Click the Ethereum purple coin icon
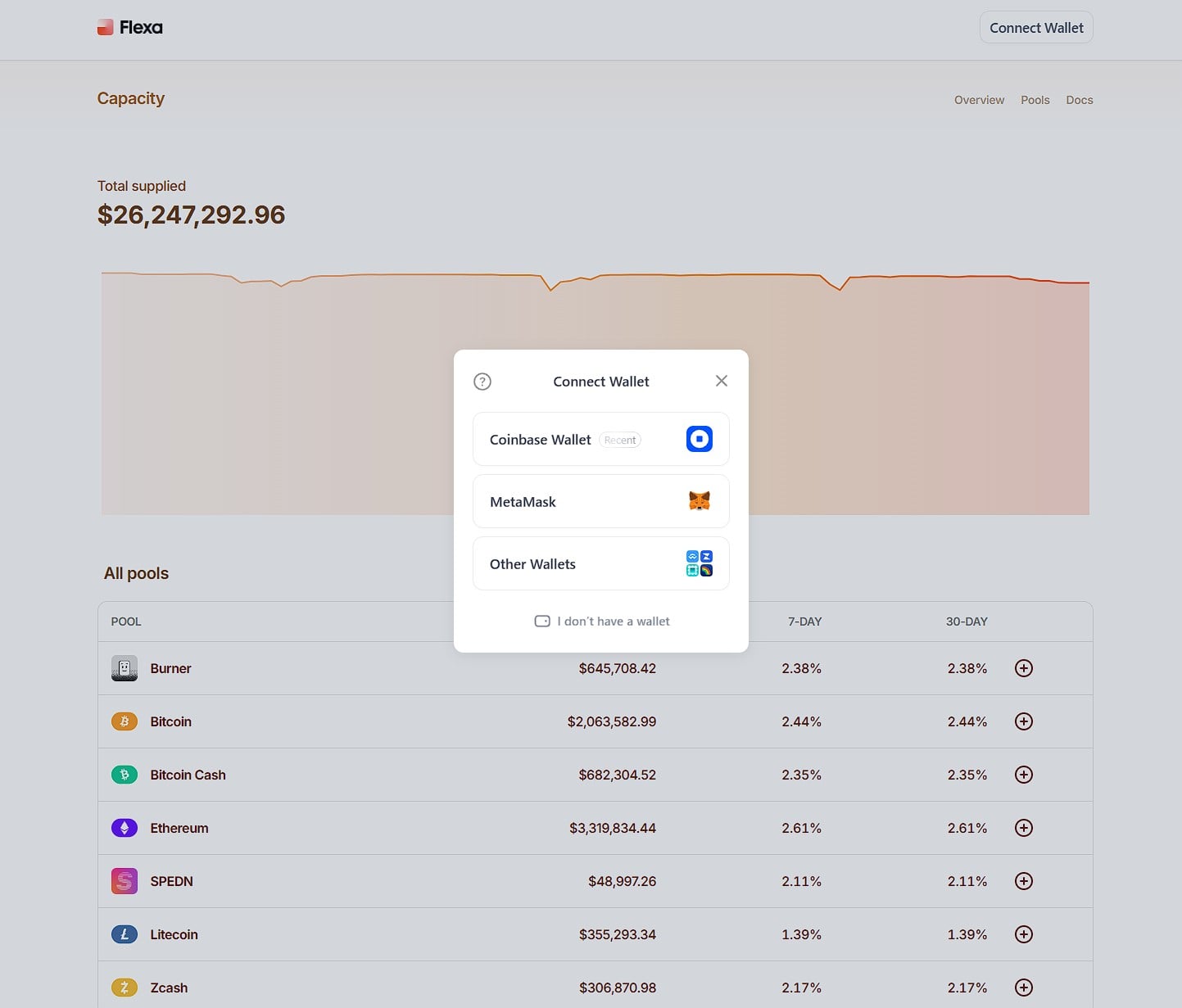 pos(125,828)
